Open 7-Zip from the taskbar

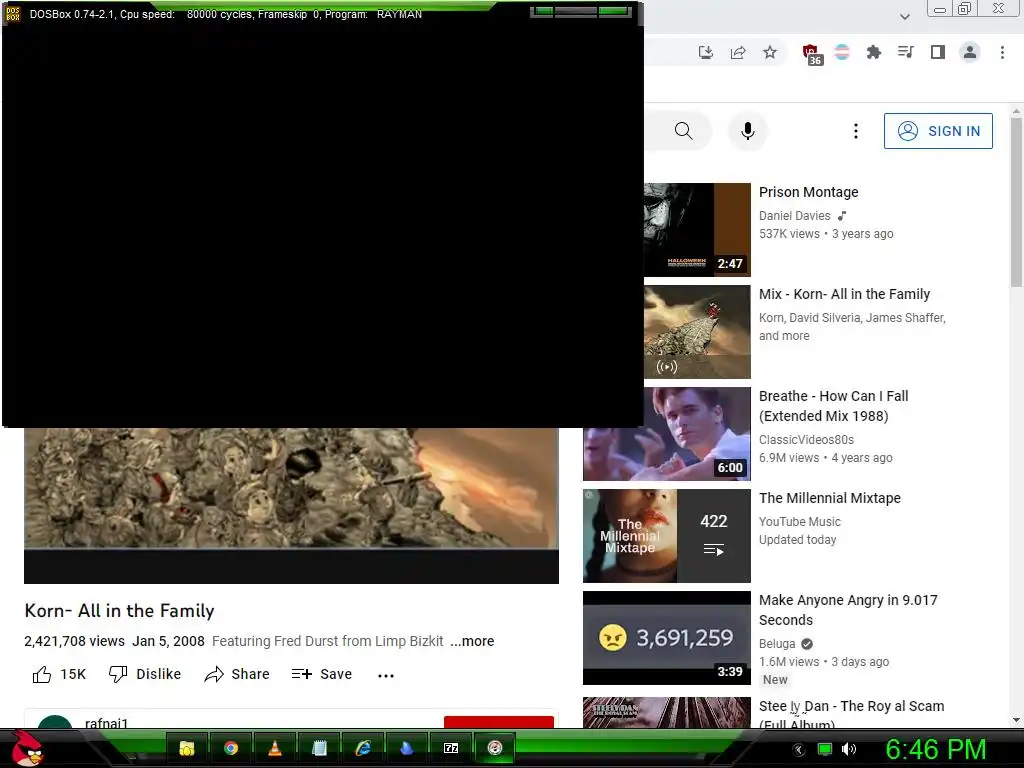(x=451, y=748)
